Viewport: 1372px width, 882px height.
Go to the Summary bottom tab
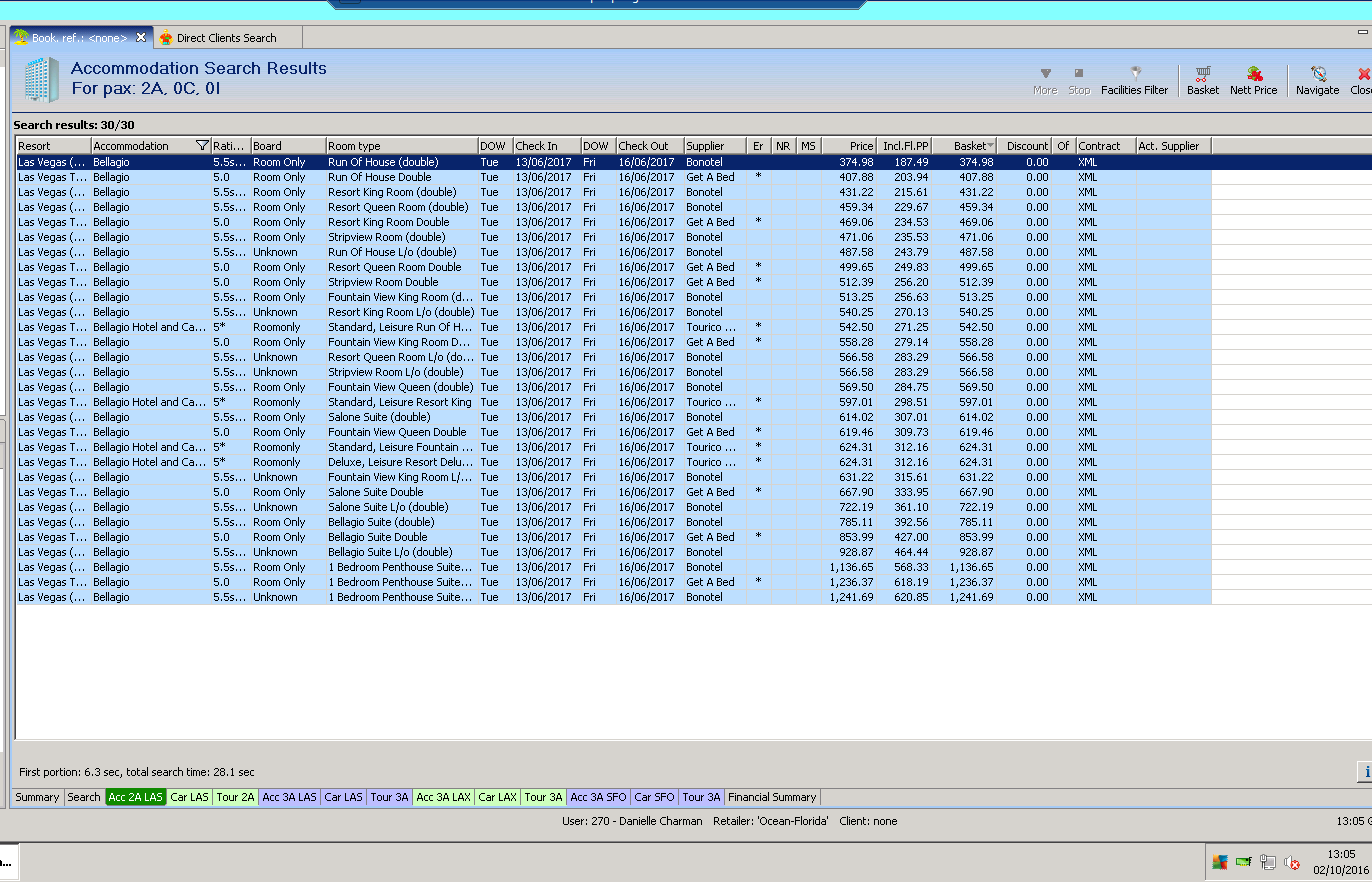37,797
